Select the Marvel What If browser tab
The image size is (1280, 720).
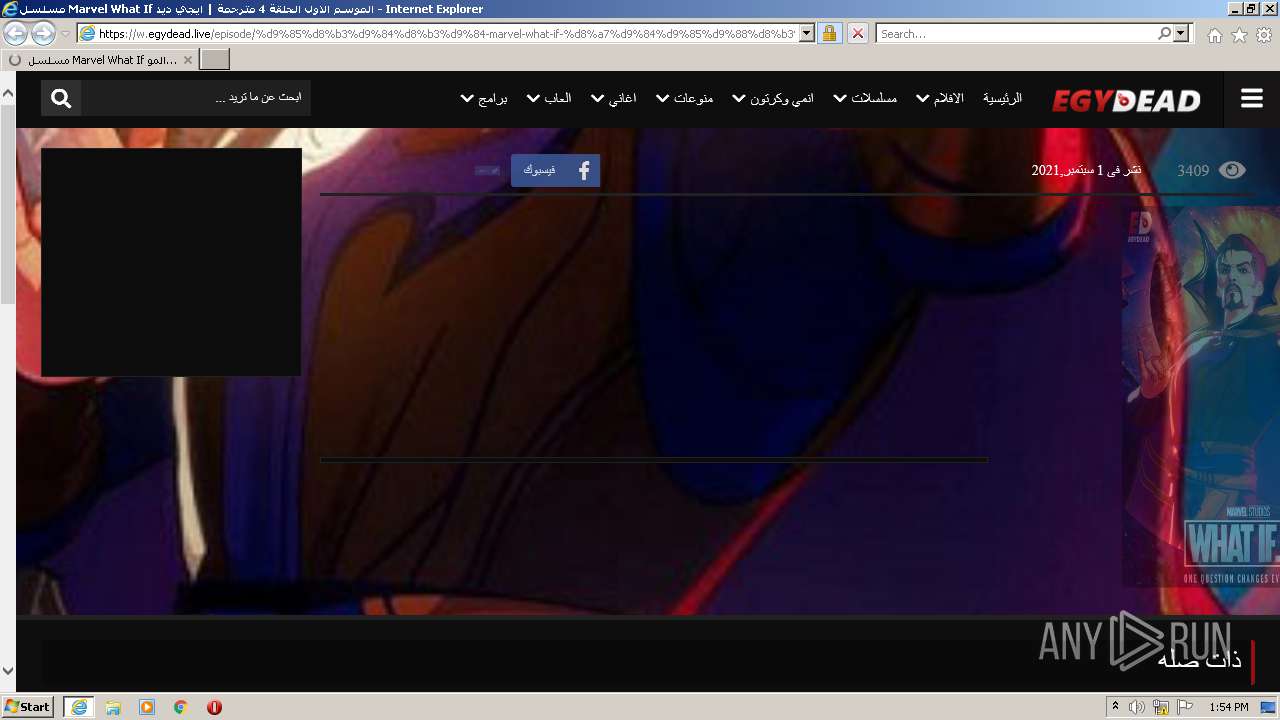pyautogui.click(x=100, y=60)
